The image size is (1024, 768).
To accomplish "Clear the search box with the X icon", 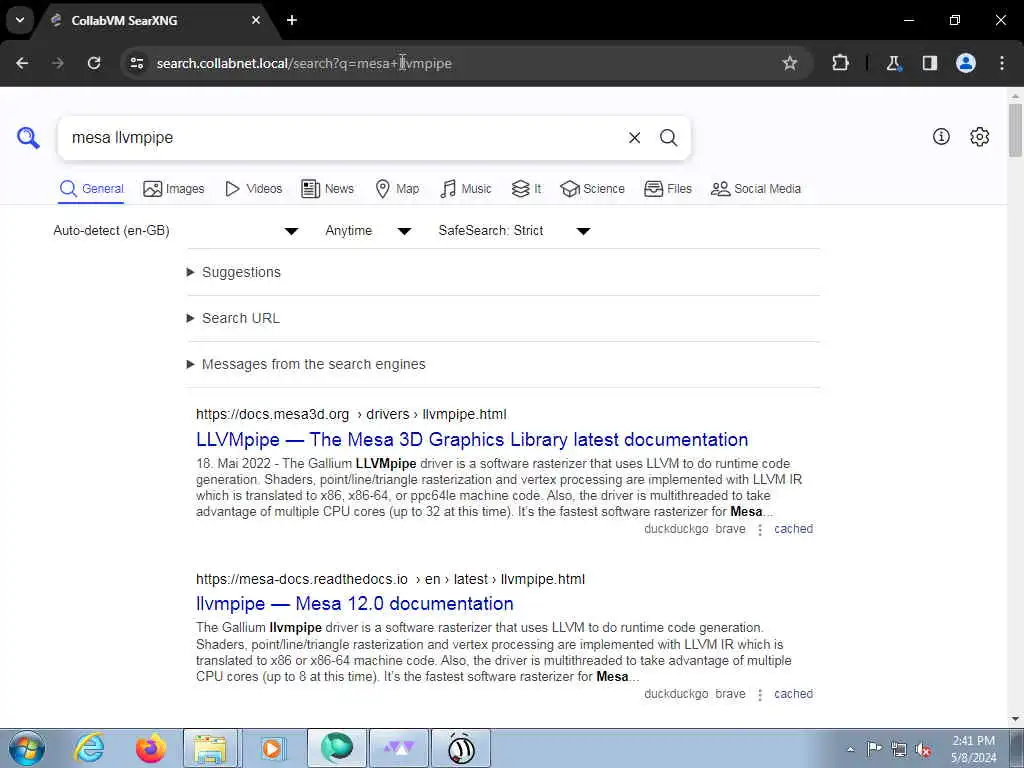I will tap(634, 138).
